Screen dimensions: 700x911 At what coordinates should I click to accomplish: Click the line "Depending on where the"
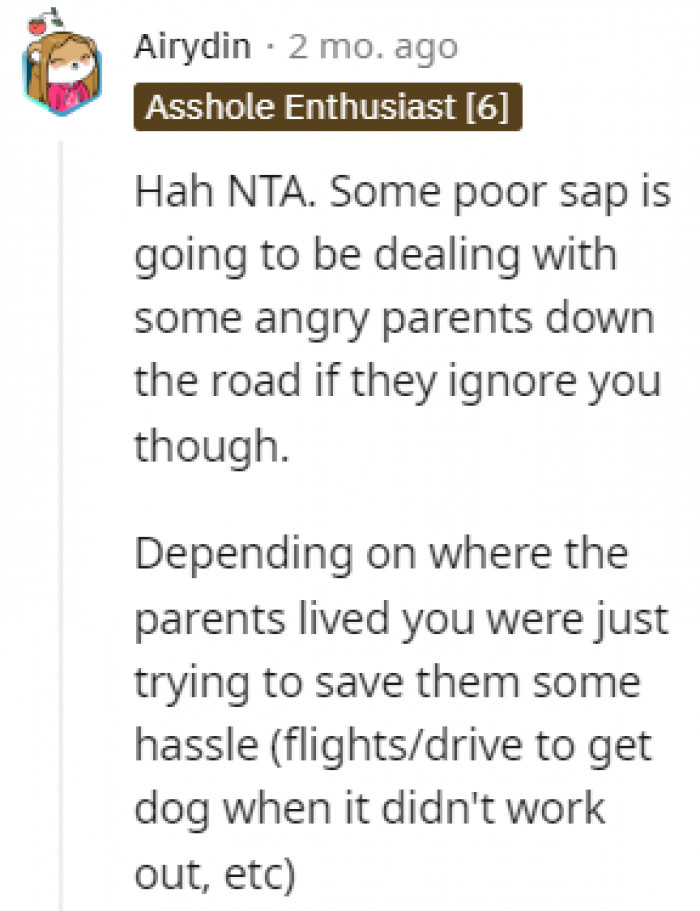click(380, 552)
